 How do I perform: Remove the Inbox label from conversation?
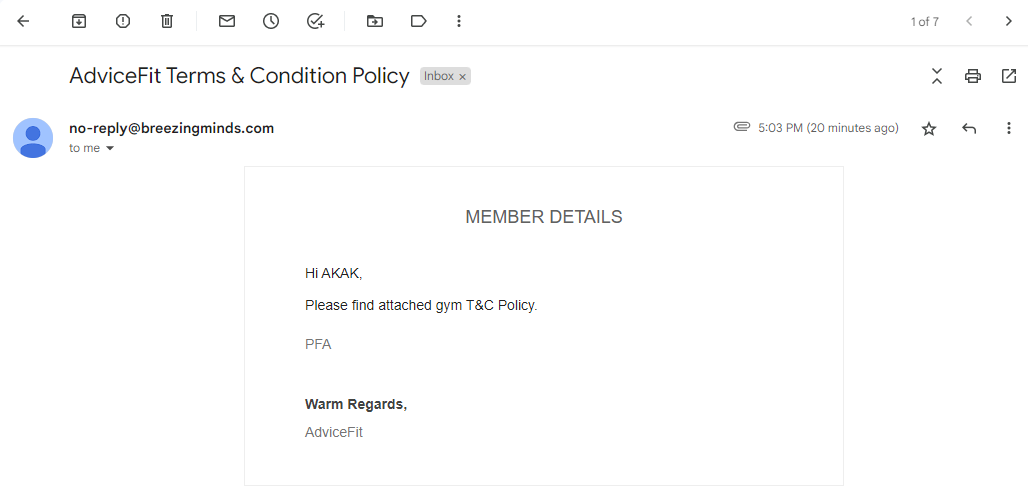coord(462,76)
